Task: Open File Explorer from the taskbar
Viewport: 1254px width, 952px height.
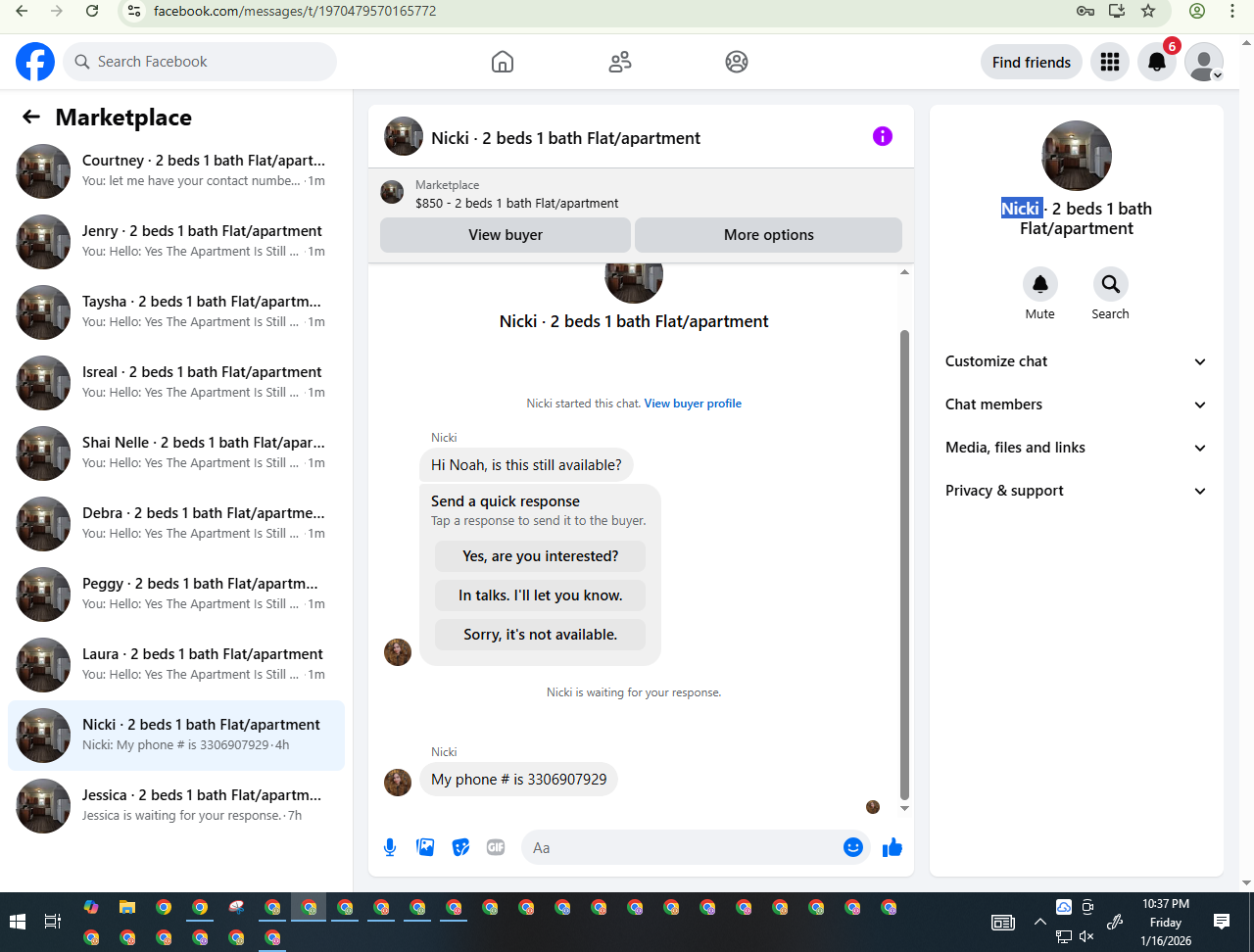Action: [127, 907]
